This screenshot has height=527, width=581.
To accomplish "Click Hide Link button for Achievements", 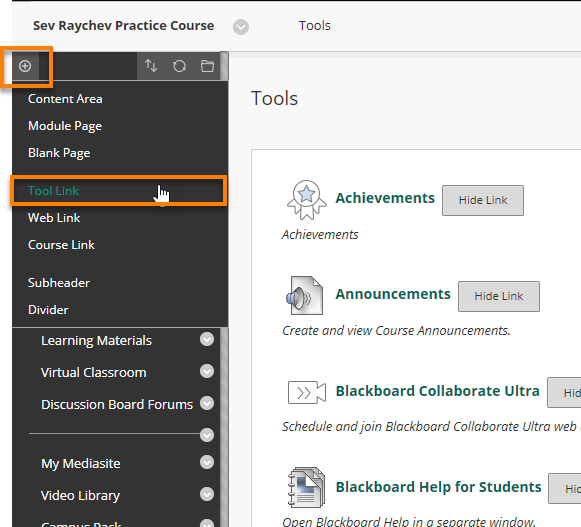I will pos(483,200).
